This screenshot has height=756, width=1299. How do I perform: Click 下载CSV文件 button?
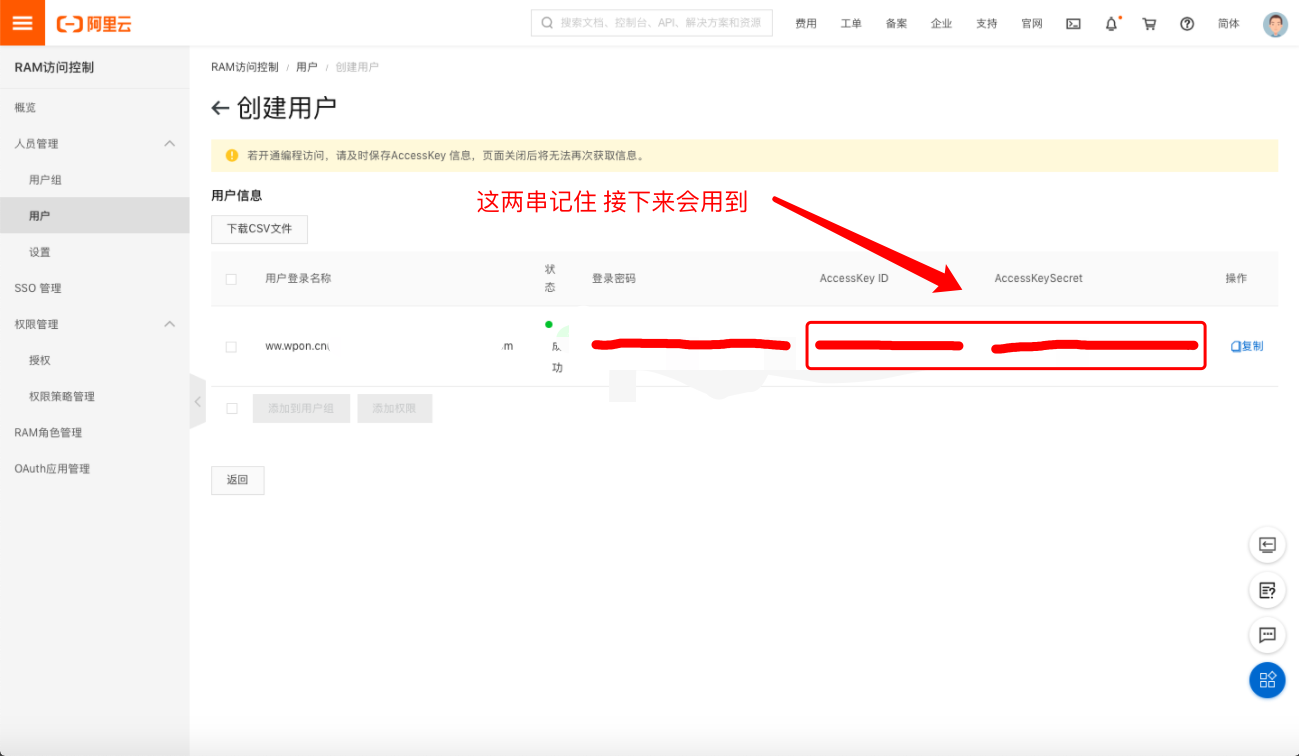tap(259, 229)
